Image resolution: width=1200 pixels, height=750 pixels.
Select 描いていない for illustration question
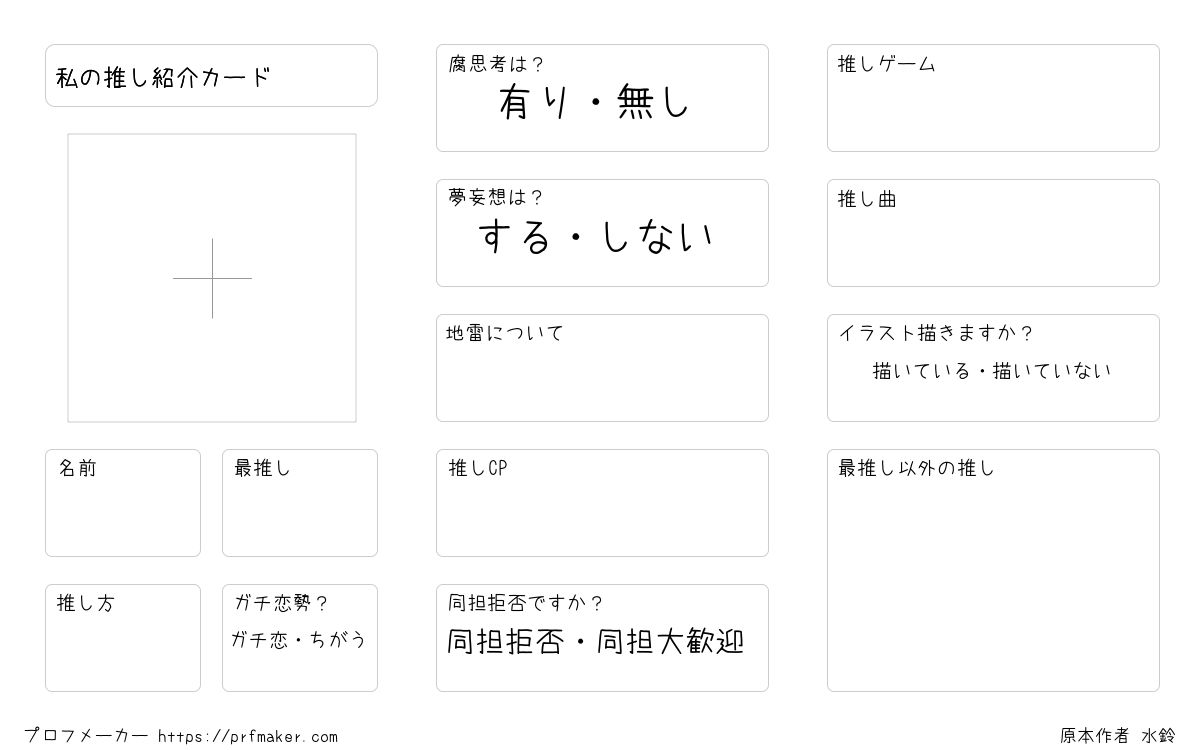[1052, 371]
